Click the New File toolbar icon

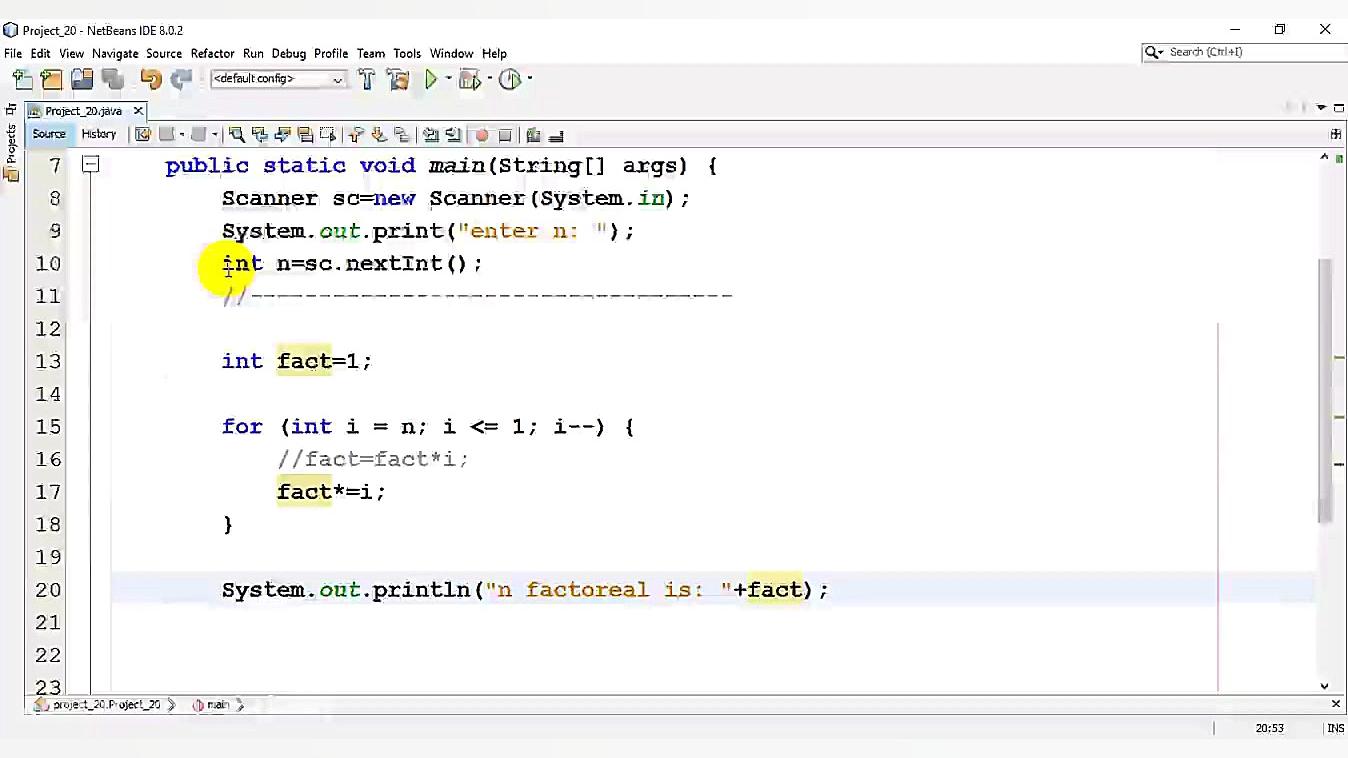click(23, 79)
